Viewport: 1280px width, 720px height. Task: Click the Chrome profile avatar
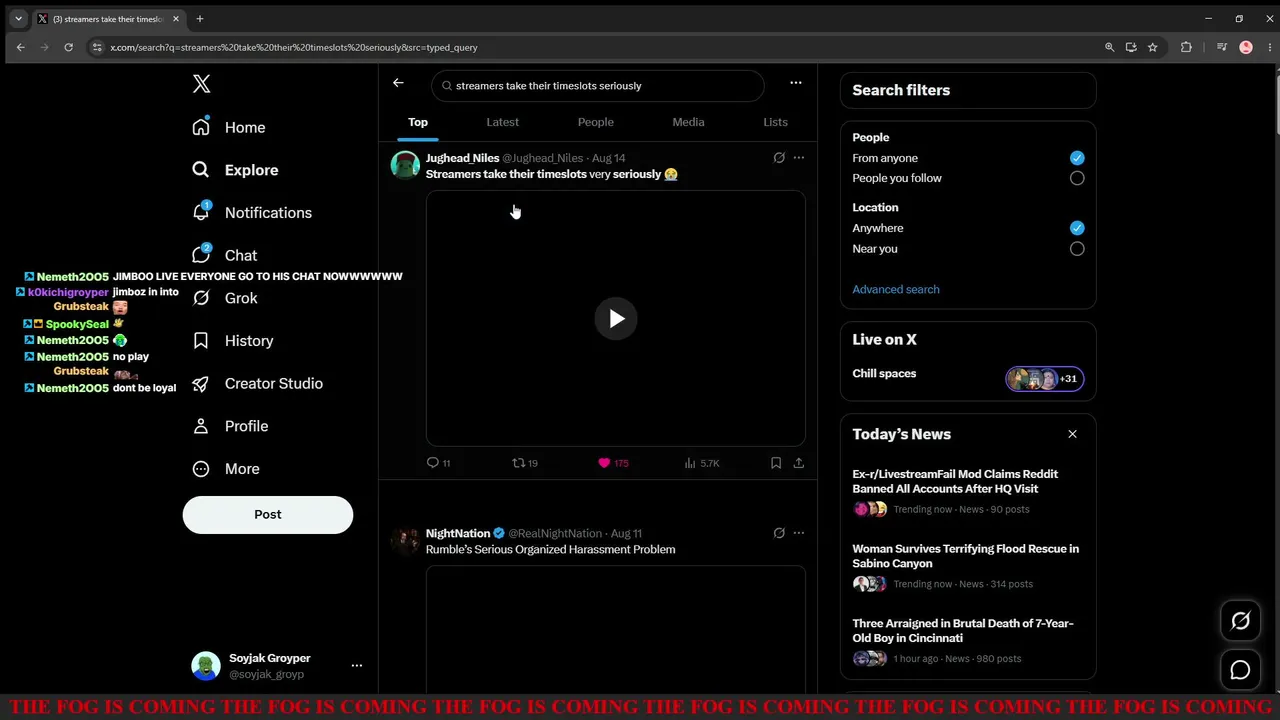(1246, 47)
